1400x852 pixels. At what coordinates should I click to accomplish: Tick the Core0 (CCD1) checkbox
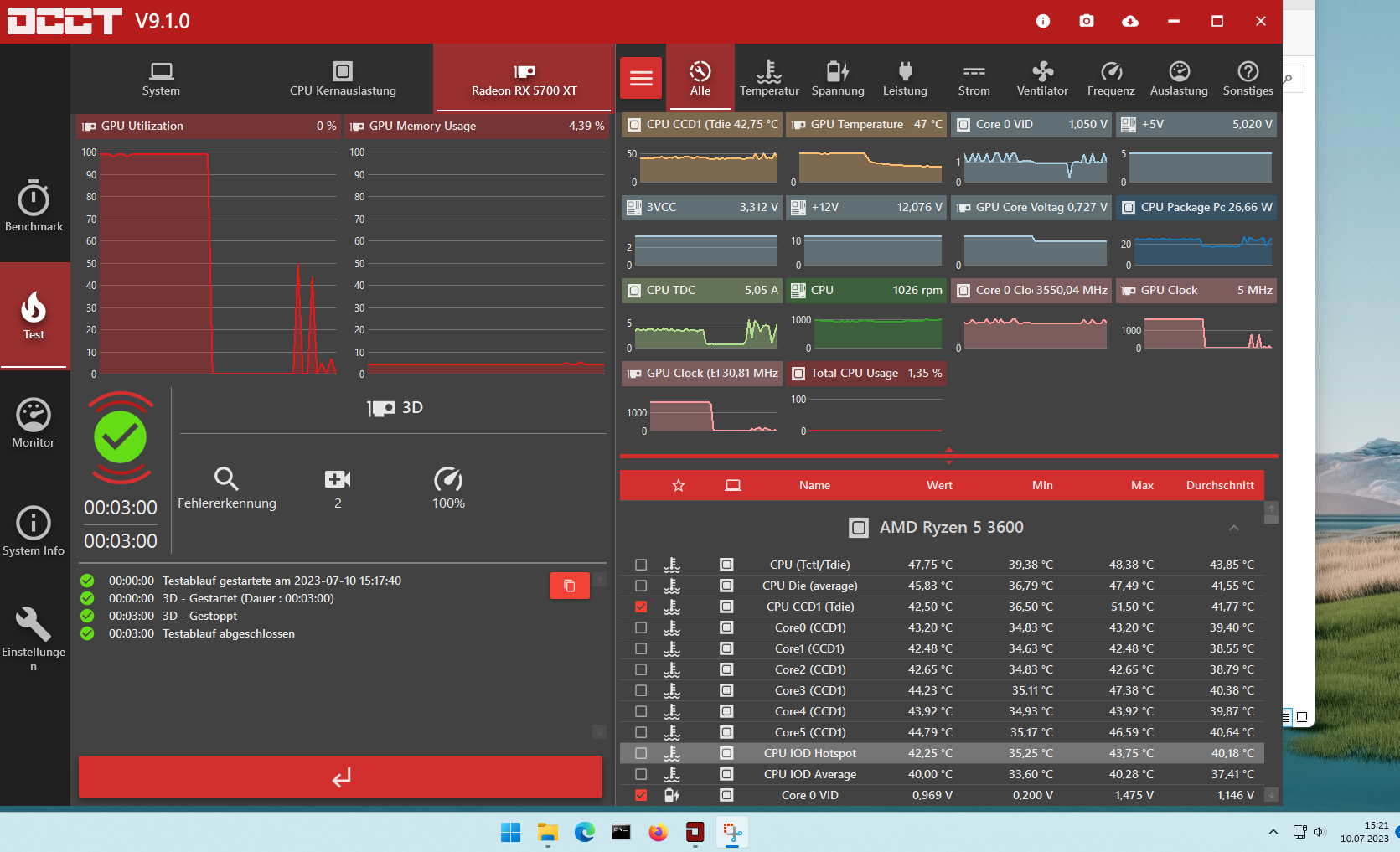[x=641, y=627]
